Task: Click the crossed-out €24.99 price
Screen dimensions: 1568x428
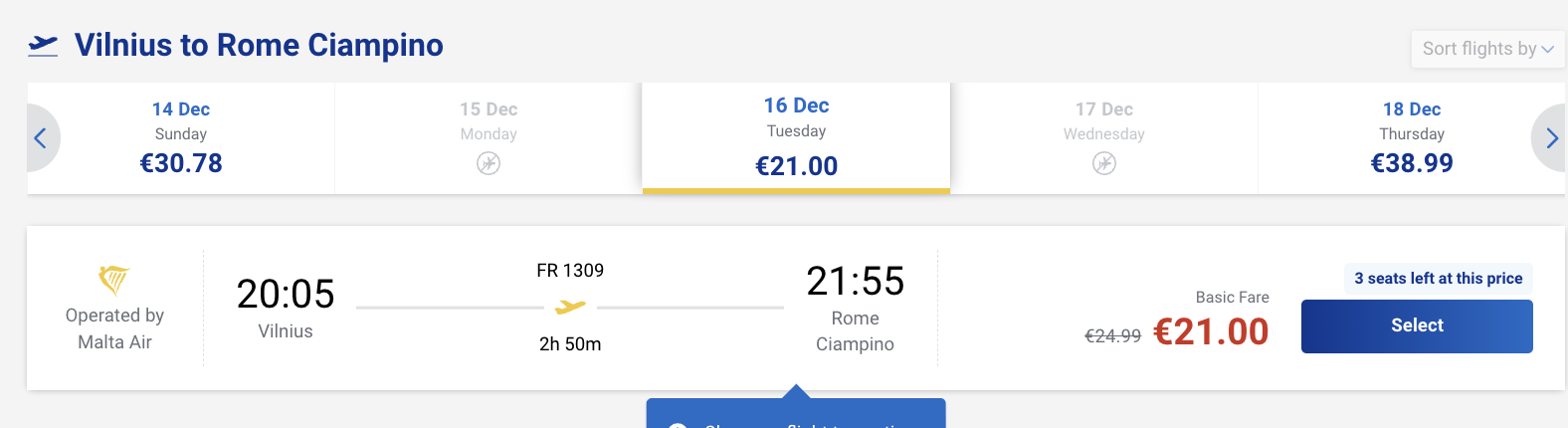Action: (1112, 336)
